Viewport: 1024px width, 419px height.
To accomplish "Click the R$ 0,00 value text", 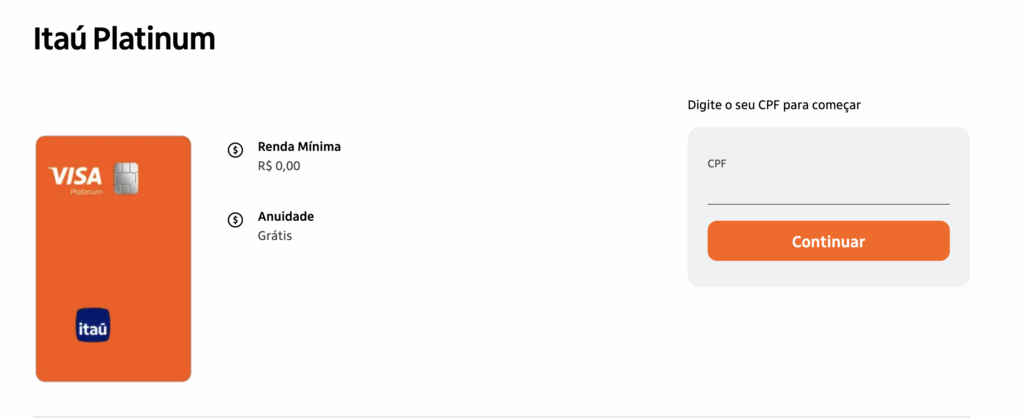I will pos(279,166).
